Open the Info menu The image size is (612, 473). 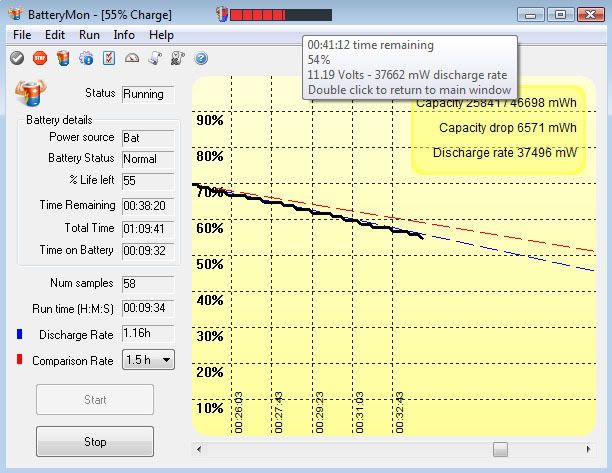coord(124,35)
